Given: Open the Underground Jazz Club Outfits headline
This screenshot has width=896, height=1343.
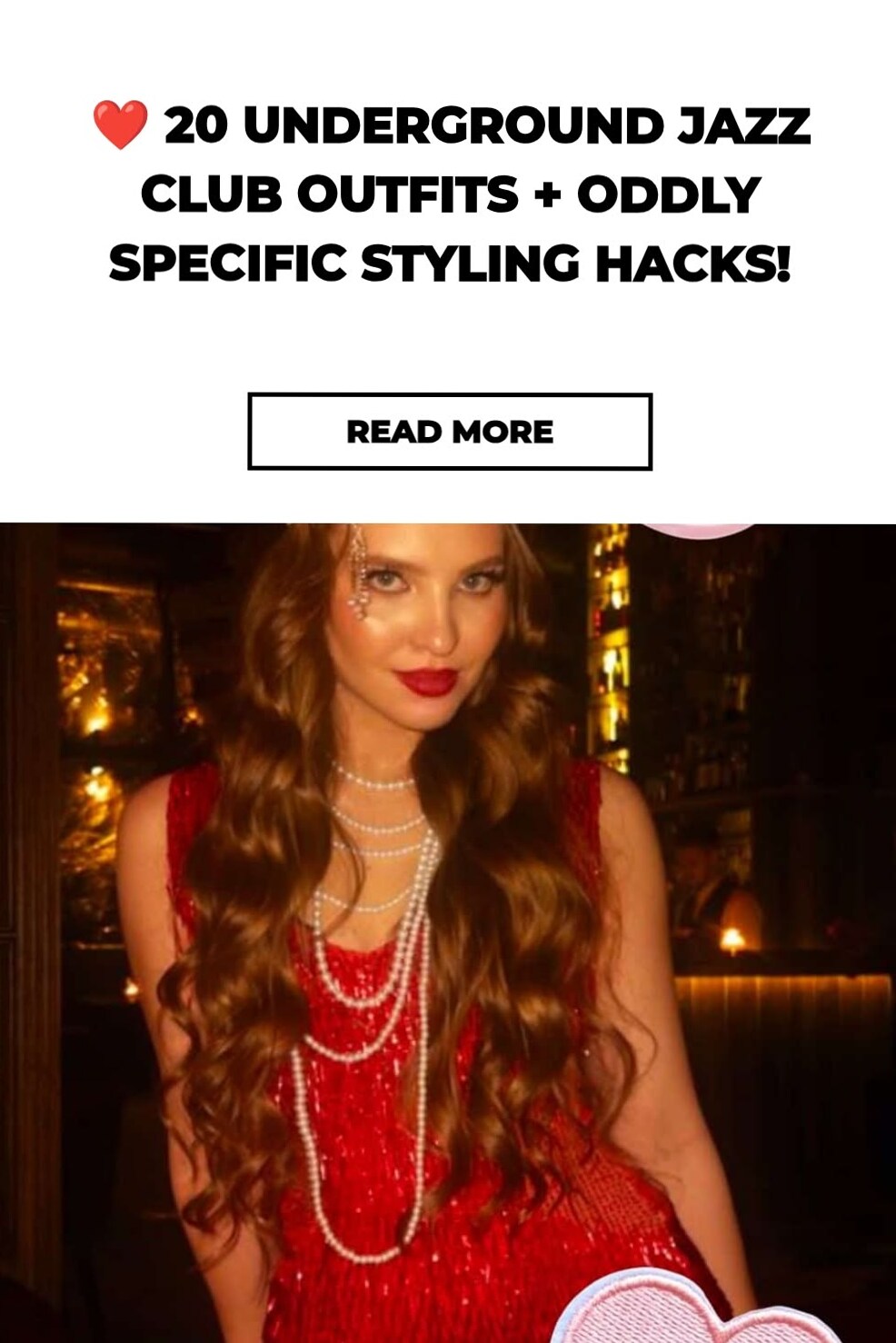Looking at the screenshot, I should point(450,194).
